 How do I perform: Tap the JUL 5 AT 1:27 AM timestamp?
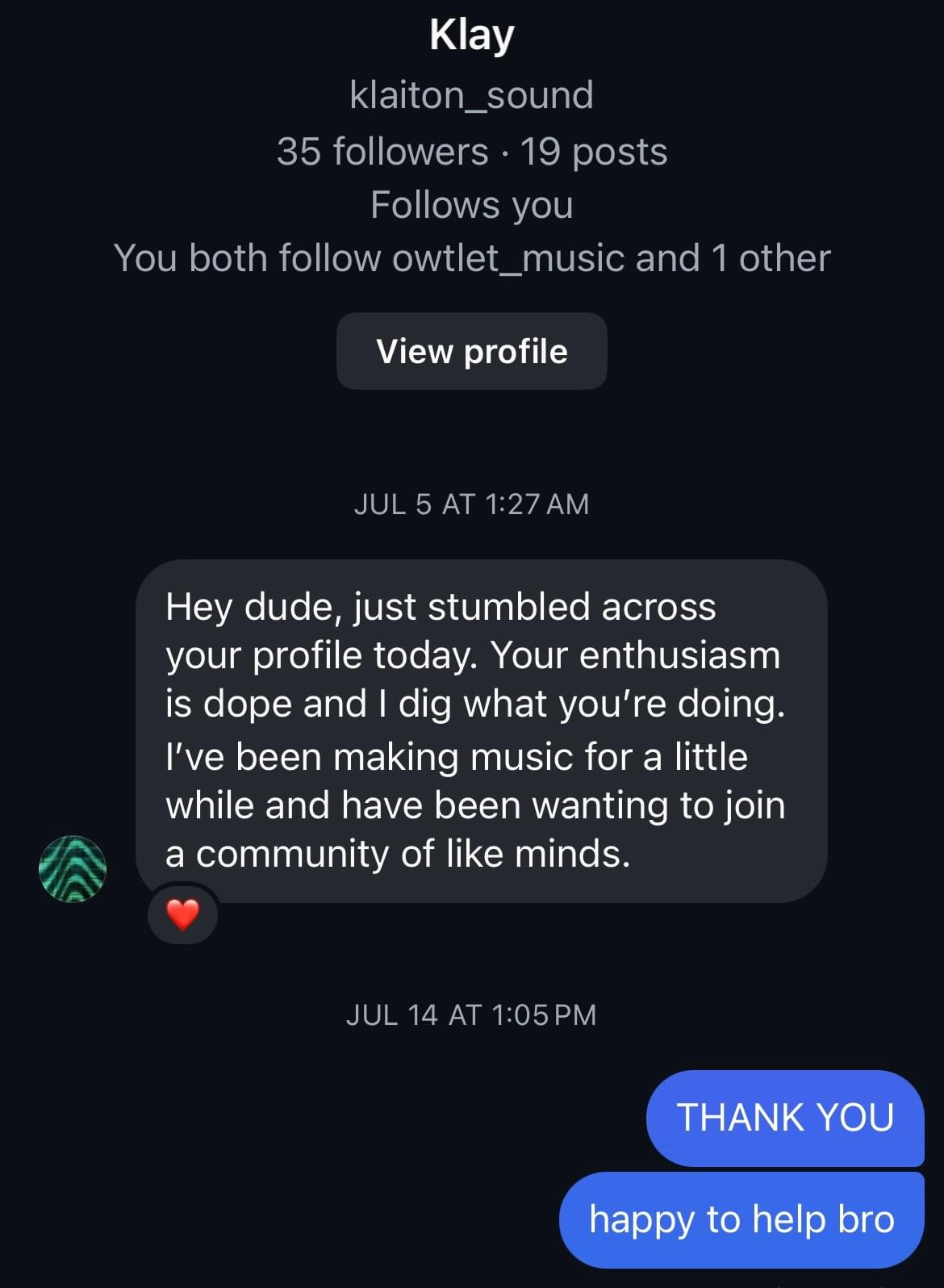click(x=472, y=504)
